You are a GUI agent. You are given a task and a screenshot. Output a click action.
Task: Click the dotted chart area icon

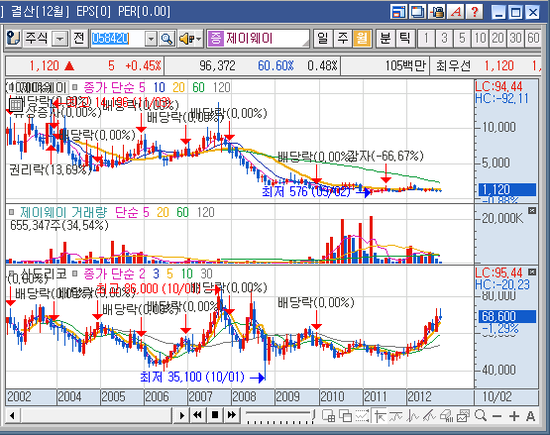coord(362,416)
